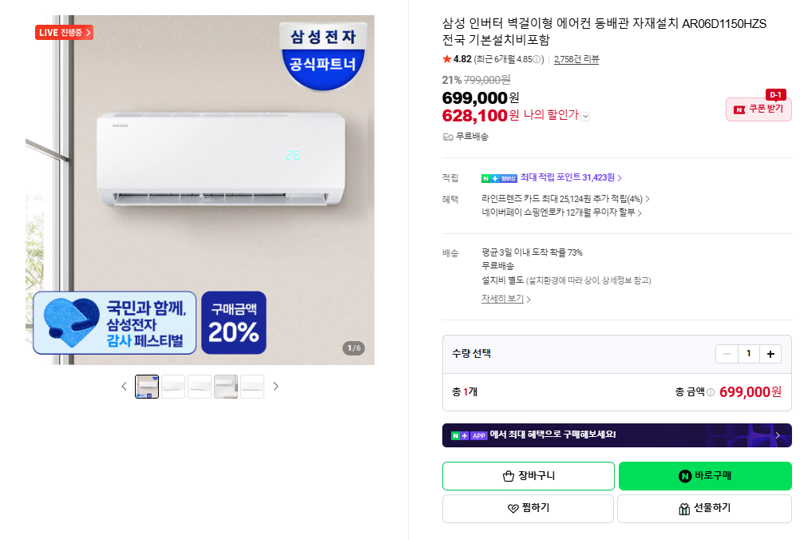800x540 pixels.
Task: Click the 쿠폰 받기 button
Action: (759, 109)
